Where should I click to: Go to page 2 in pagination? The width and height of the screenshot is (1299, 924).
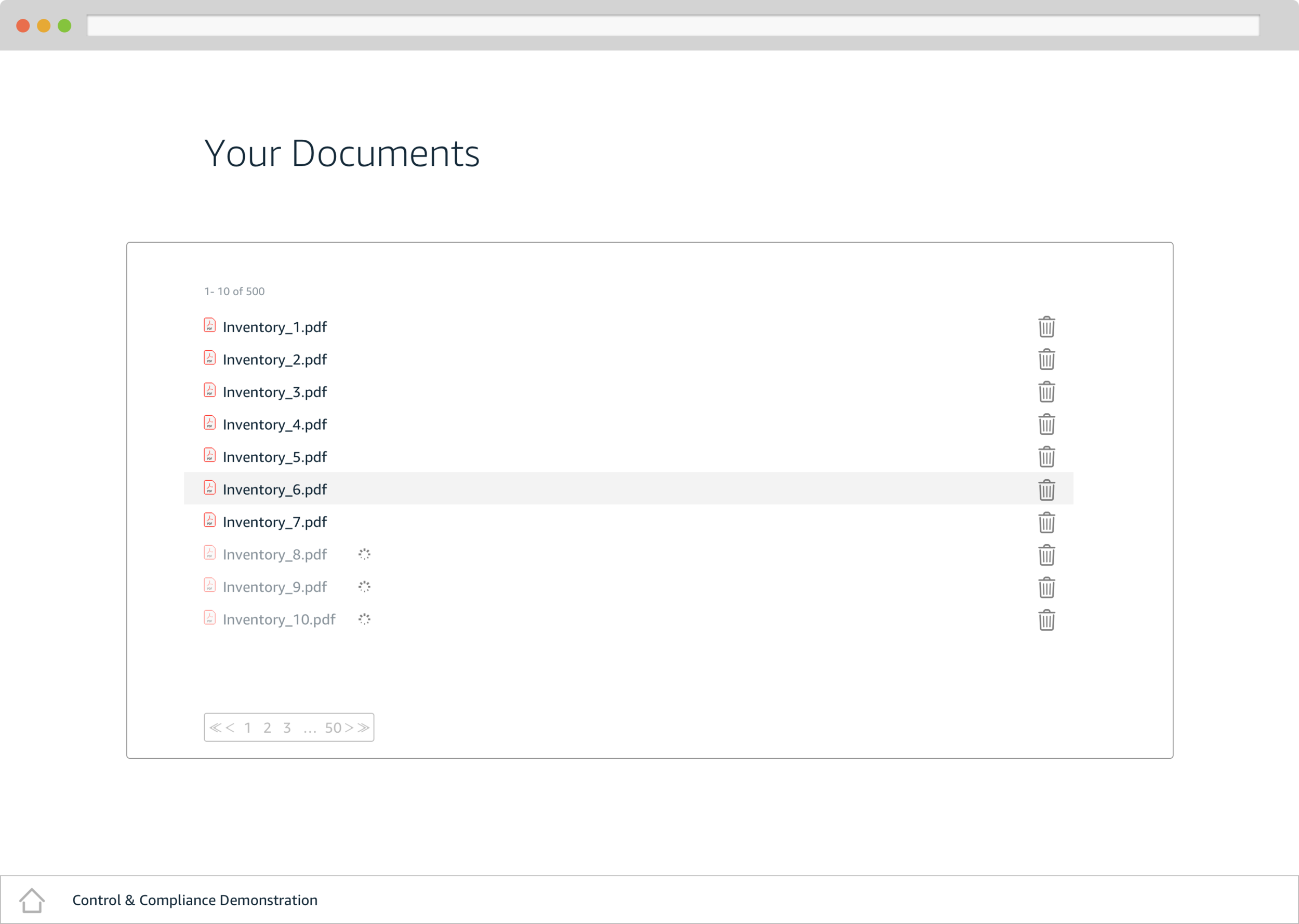tap(267, 728)
